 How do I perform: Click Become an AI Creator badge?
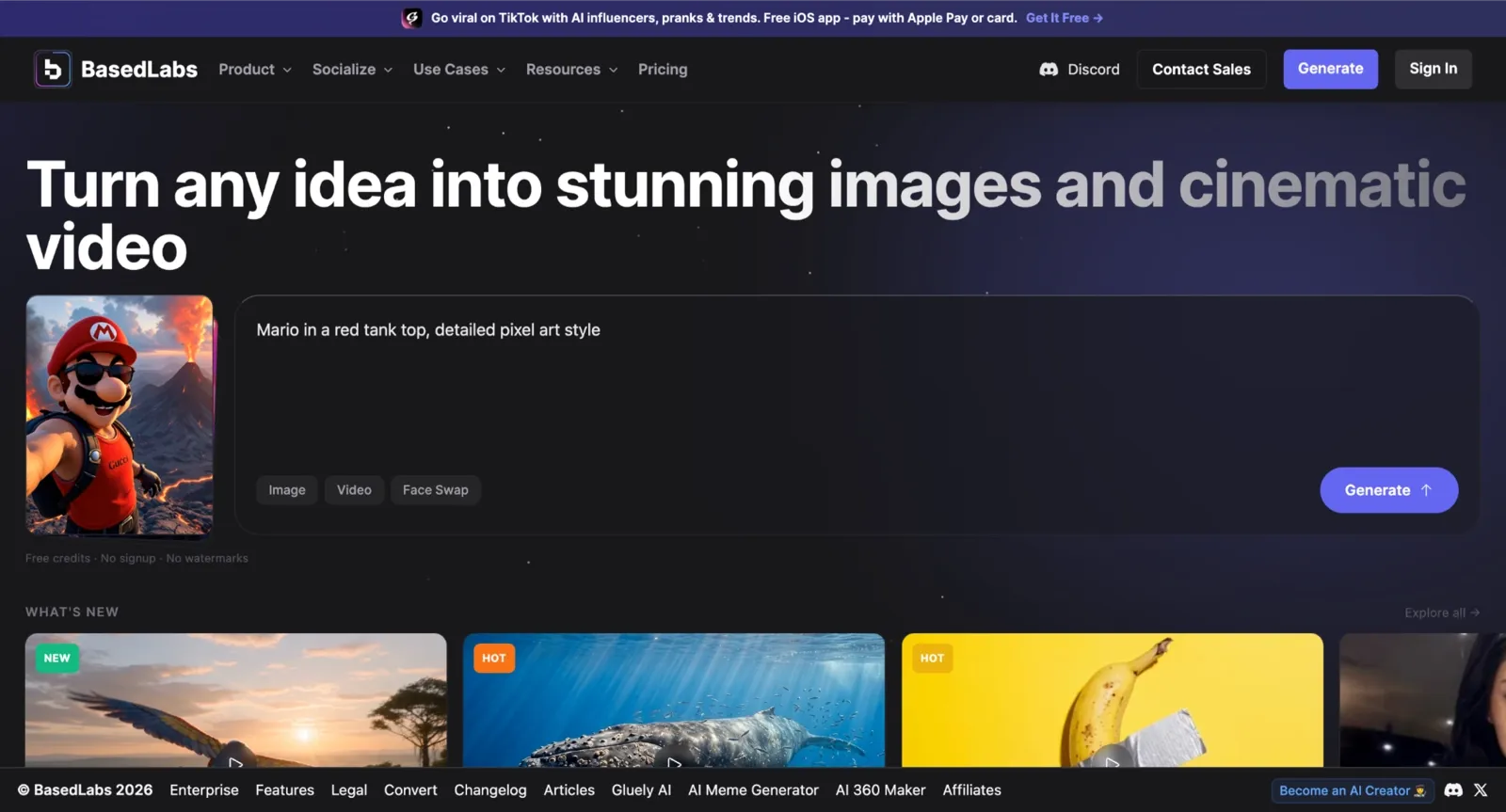pos(1352,790)
